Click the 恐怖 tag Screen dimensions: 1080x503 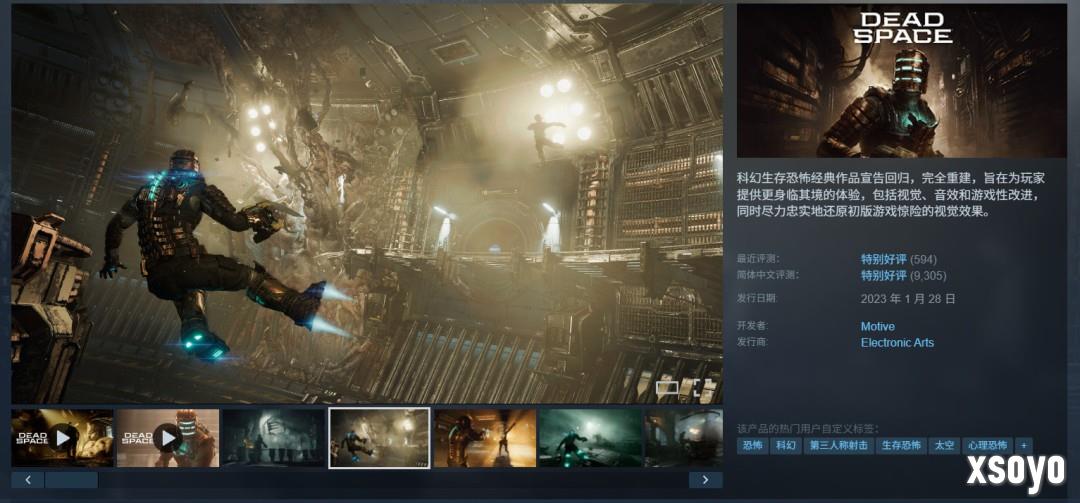pos(751,446)
